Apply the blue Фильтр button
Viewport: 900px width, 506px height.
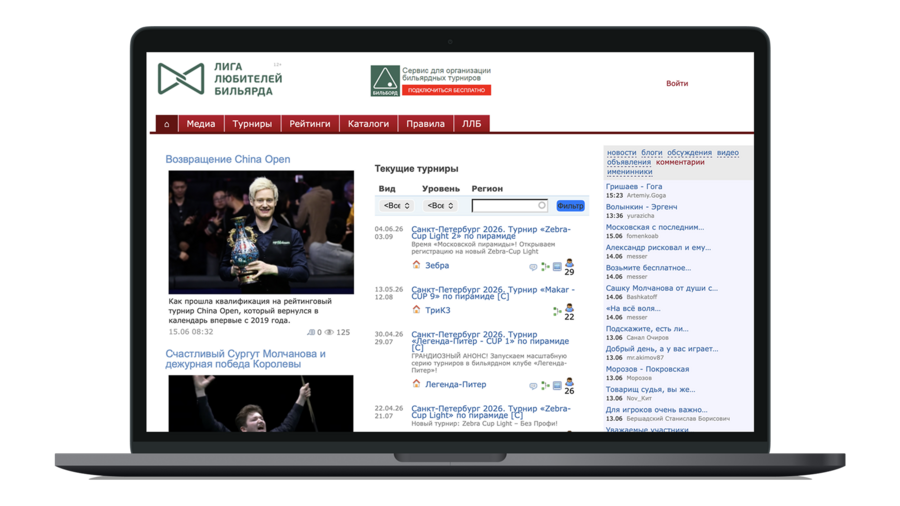[571, 206]
